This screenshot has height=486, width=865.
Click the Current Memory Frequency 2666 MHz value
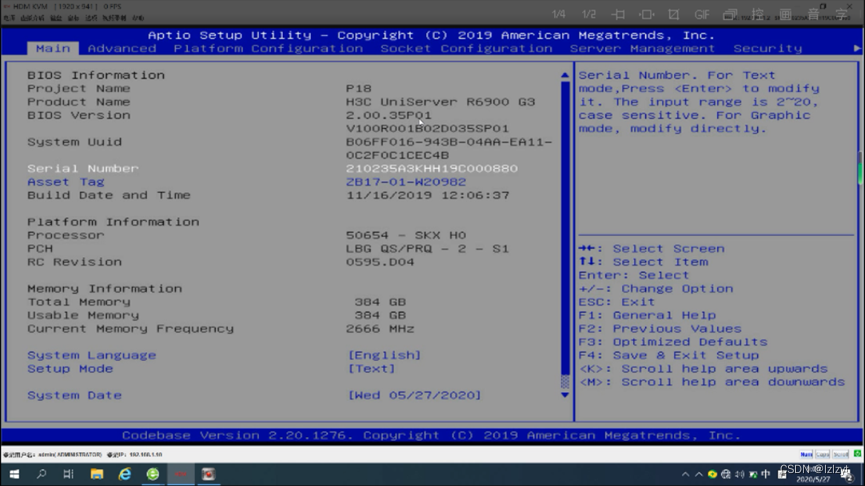click(380, 329)
